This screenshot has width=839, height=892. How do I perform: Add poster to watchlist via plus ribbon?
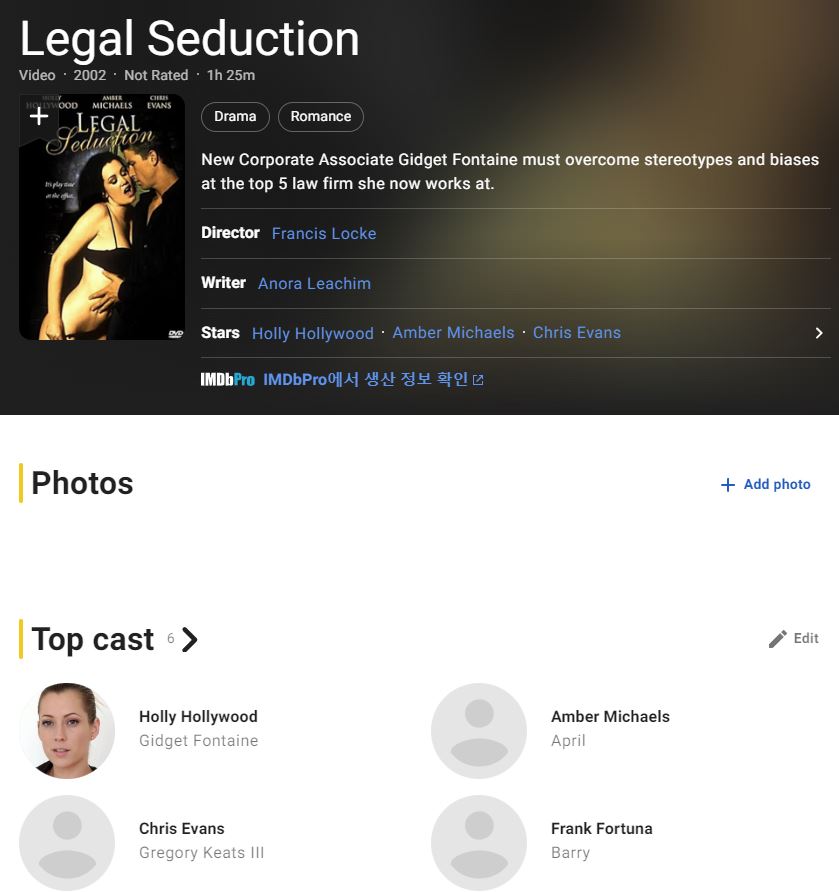coord(39,117)
